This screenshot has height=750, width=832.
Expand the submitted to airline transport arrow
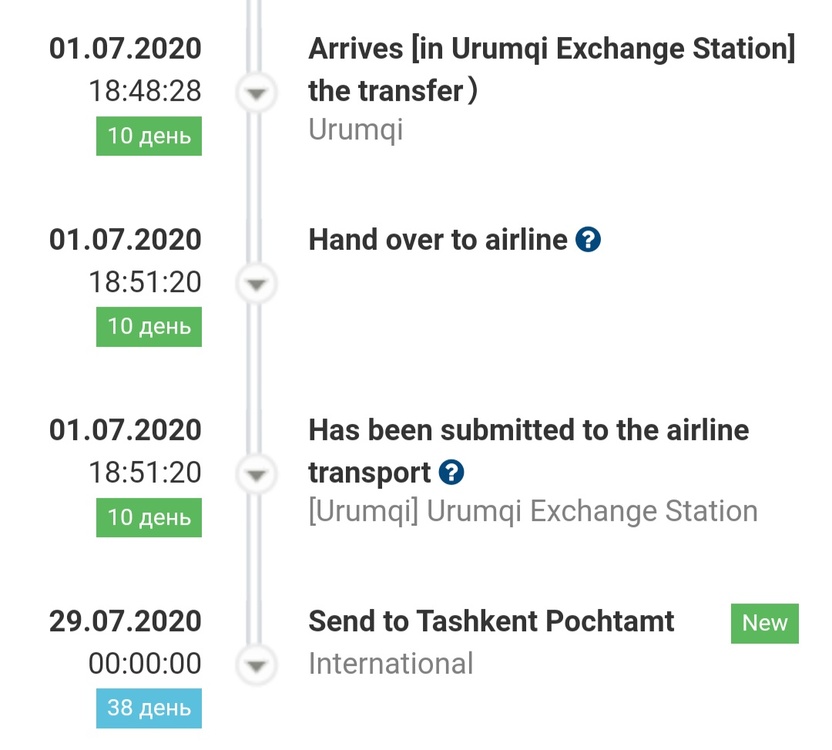click(257, 474)
